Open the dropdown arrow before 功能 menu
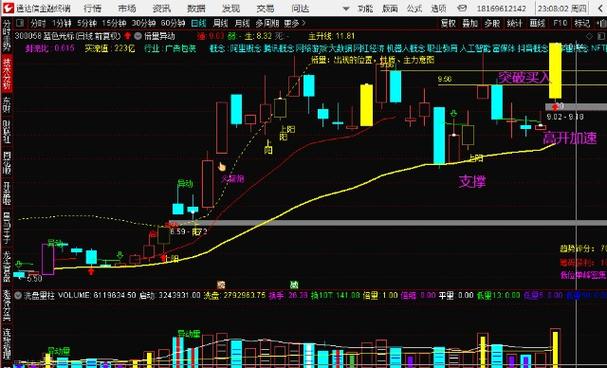Viewport: 607px width, 368px height. pyautogui.click(x=346, y=8)
